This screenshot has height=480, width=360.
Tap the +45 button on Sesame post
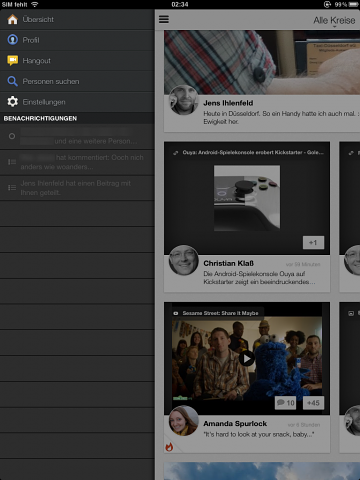(x=313, y=403)
